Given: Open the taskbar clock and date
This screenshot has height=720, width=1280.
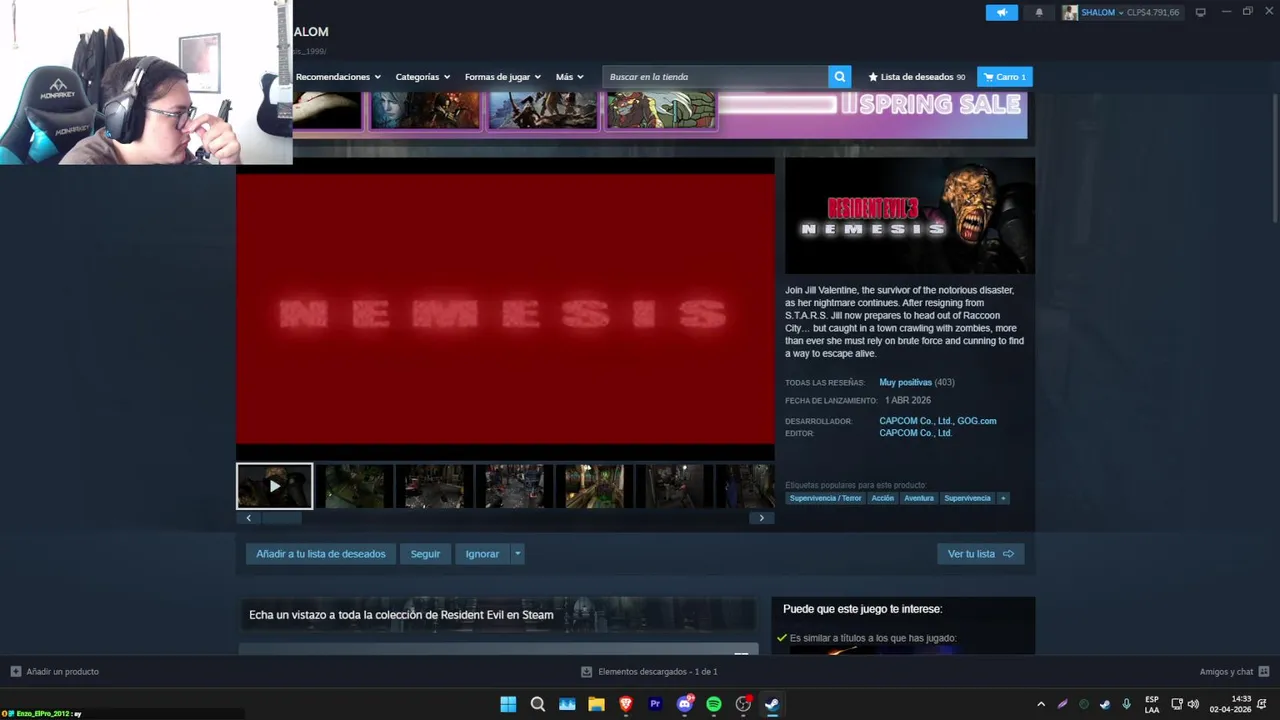Looking at the screenshot, I should [x=1232, y=704].
